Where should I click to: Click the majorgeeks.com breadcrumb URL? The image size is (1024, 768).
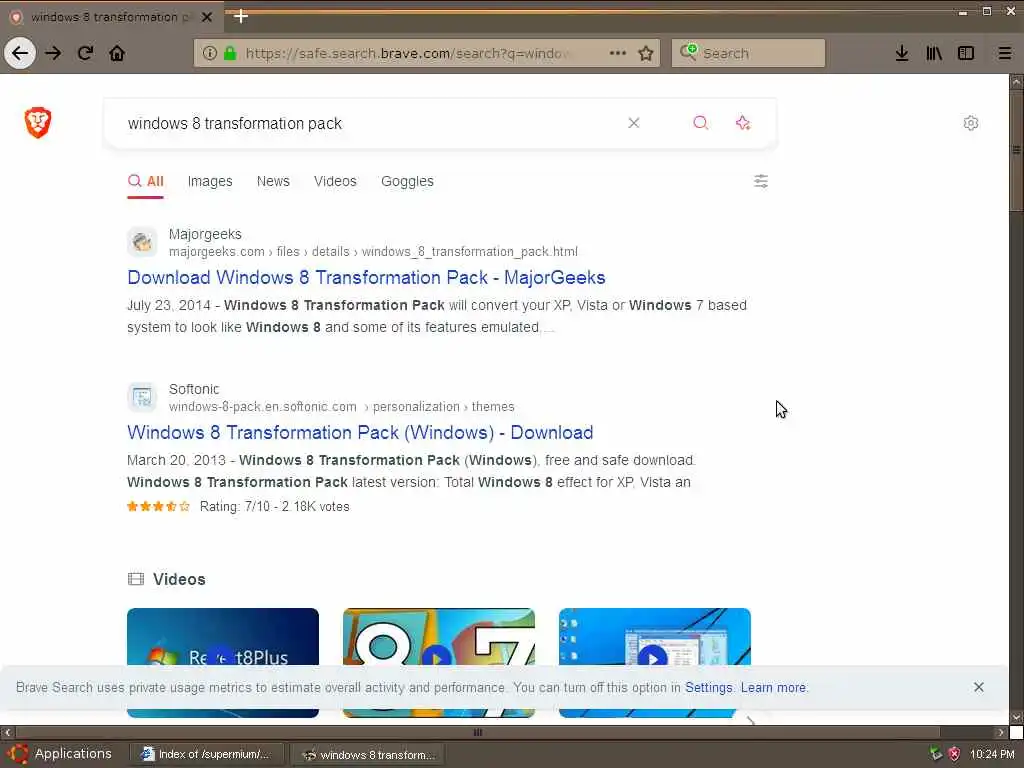coord(373,251)
